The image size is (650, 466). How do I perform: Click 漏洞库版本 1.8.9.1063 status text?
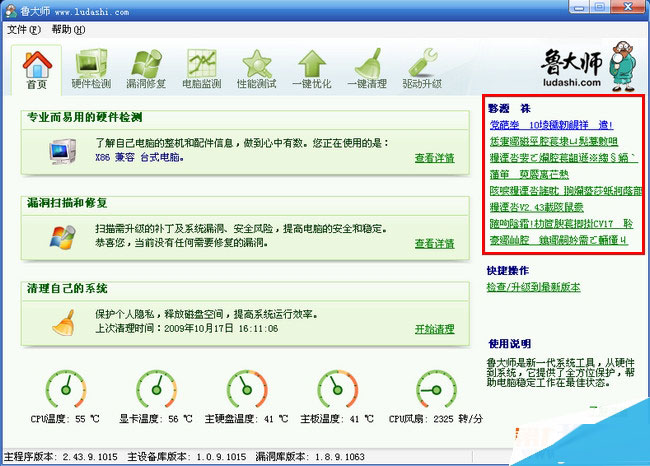[x=310, y=457]
